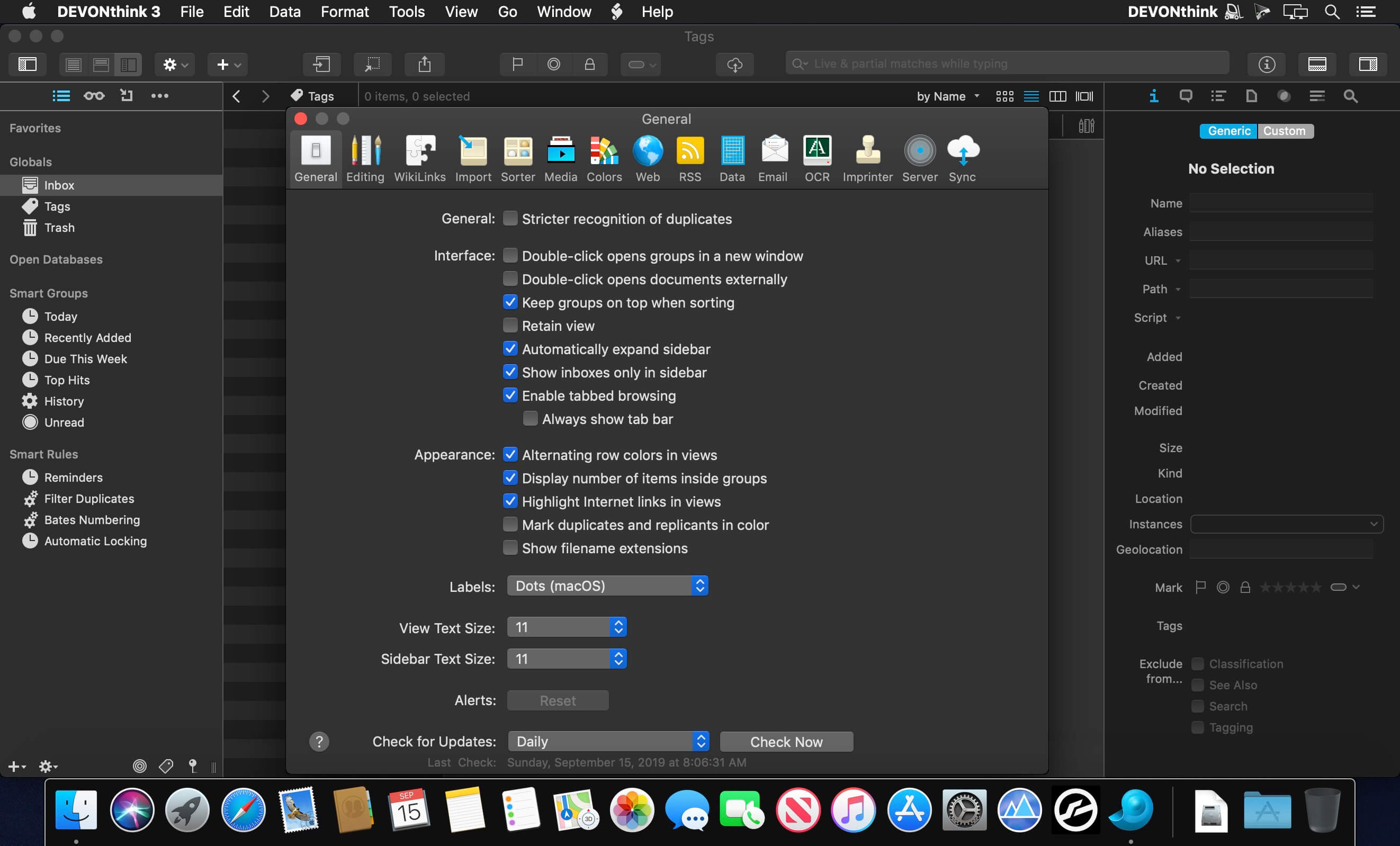The width and height of the screenshot is (1400, 846).
Task: Open the Check for Updates Daily dropdown
Action: [x=608, y=741]
